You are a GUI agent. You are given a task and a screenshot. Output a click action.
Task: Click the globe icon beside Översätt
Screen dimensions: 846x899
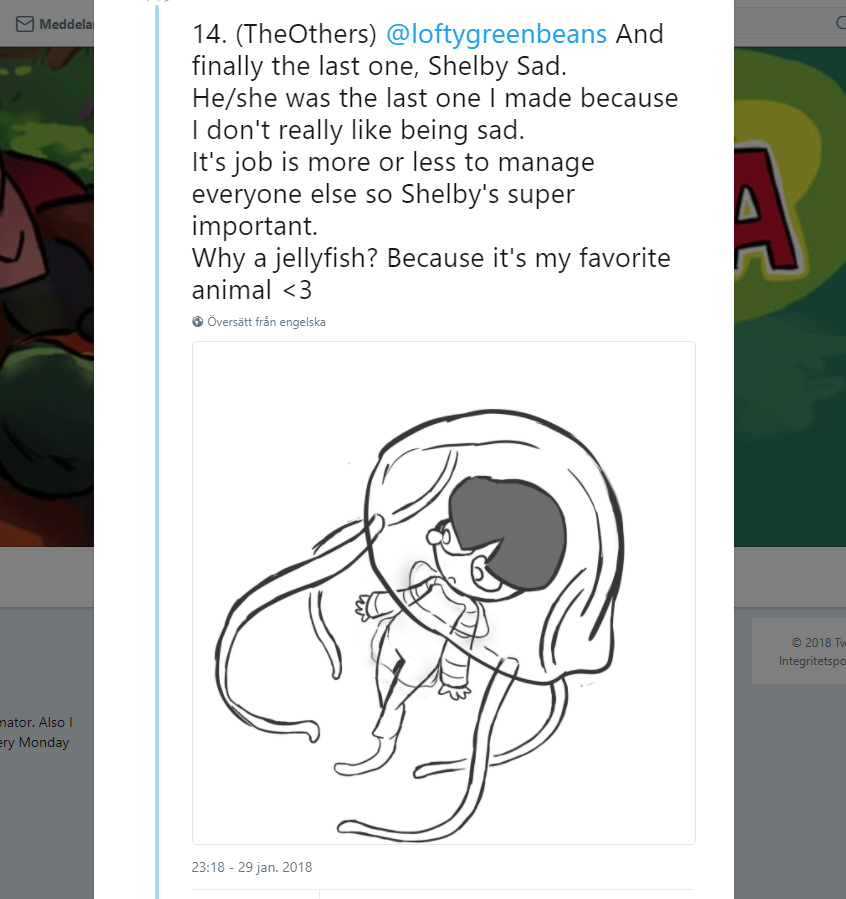click(198, 322)
